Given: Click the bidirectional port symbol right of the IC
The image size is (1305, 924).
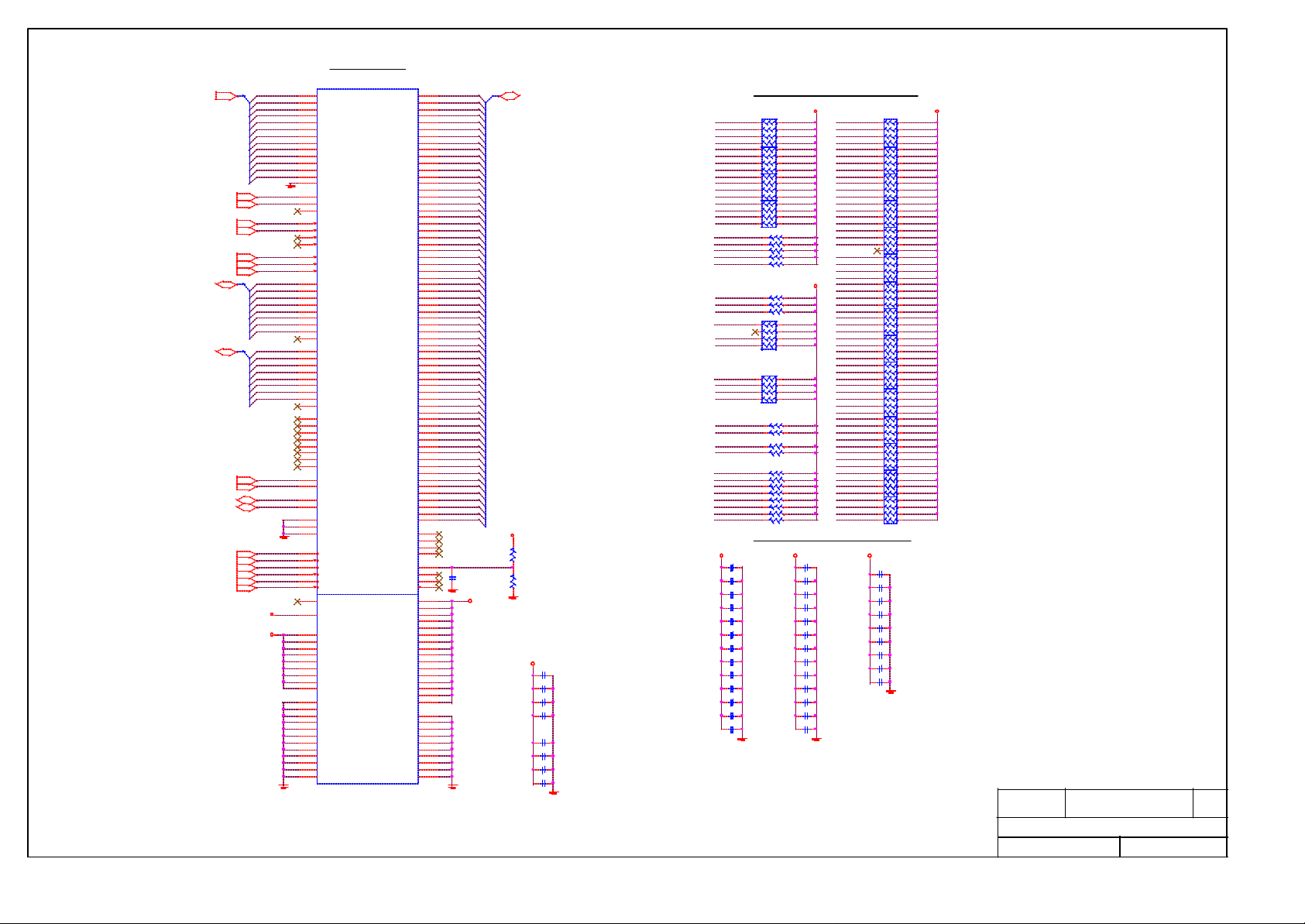Looking at the screenshot, I should pos(510,96).
